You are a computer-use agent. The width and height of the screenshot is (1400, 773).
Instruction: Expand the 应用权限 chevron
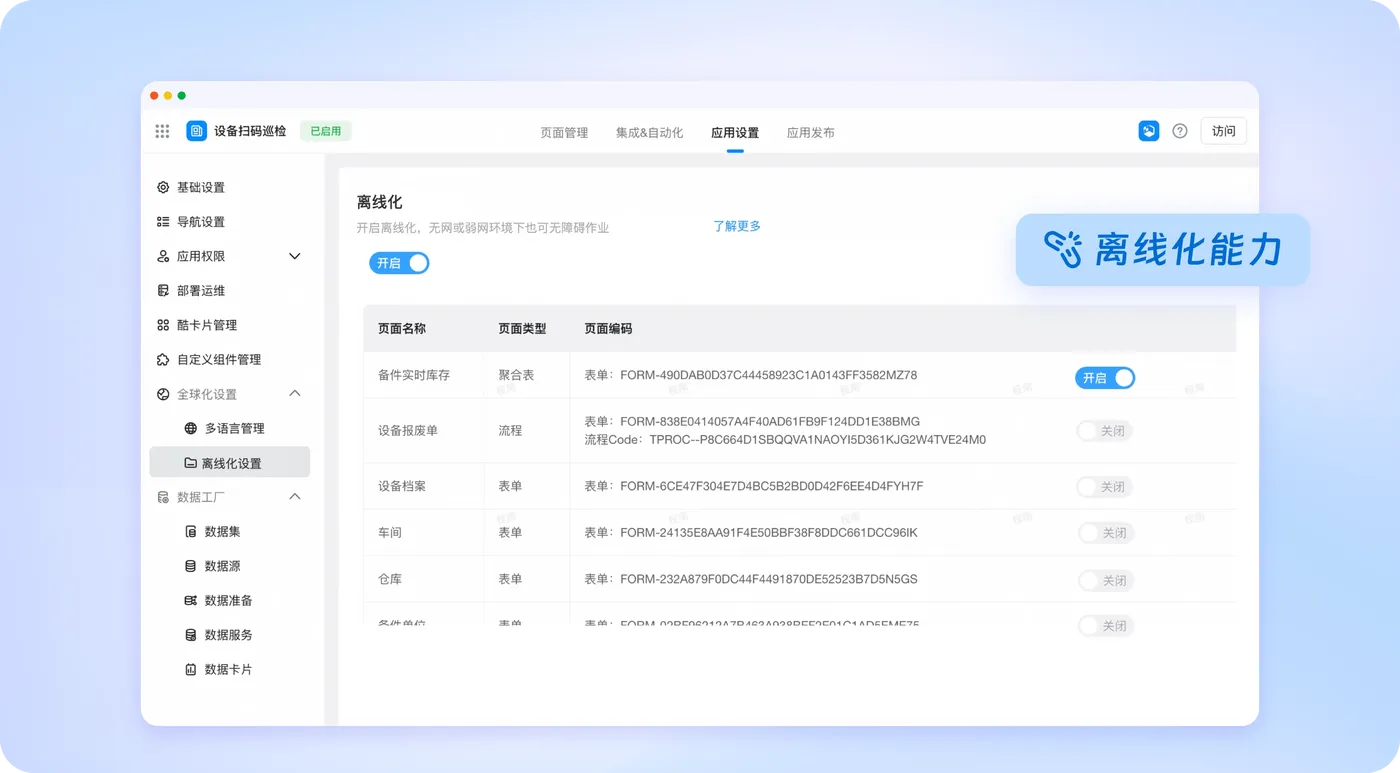(x=295, y=256)
